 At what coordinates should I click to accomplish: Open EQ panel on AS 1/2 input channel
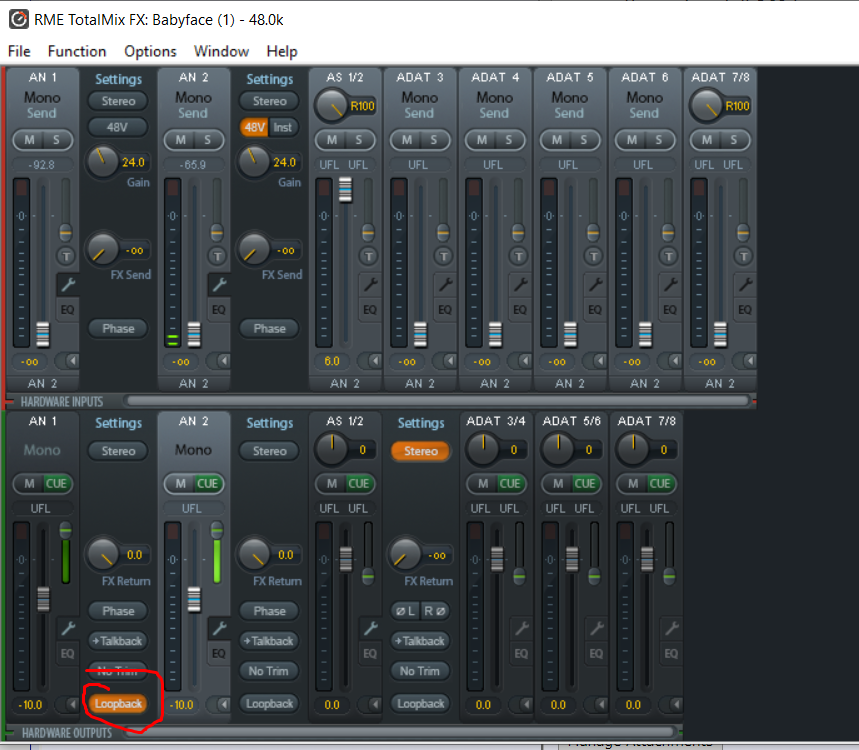(x=370, y=310)
